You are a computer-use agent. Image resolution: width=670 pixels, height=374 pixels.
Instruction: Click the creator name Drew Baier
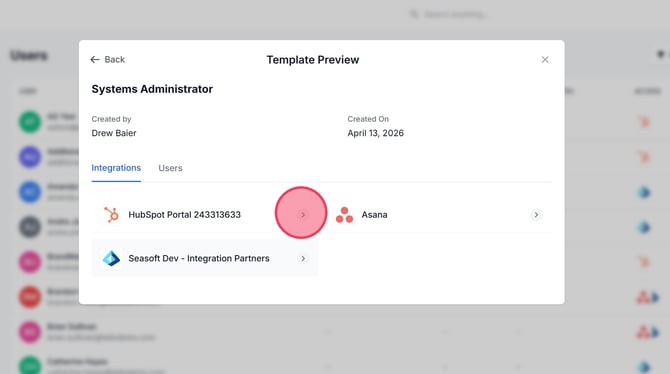[x=114, y=133]
